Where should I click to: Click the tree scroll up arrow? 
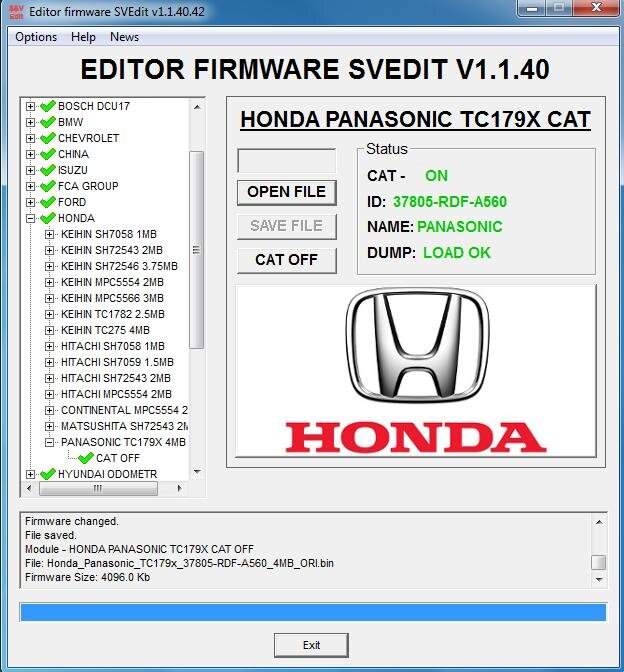pyautogui.click(x=197, y=107)
